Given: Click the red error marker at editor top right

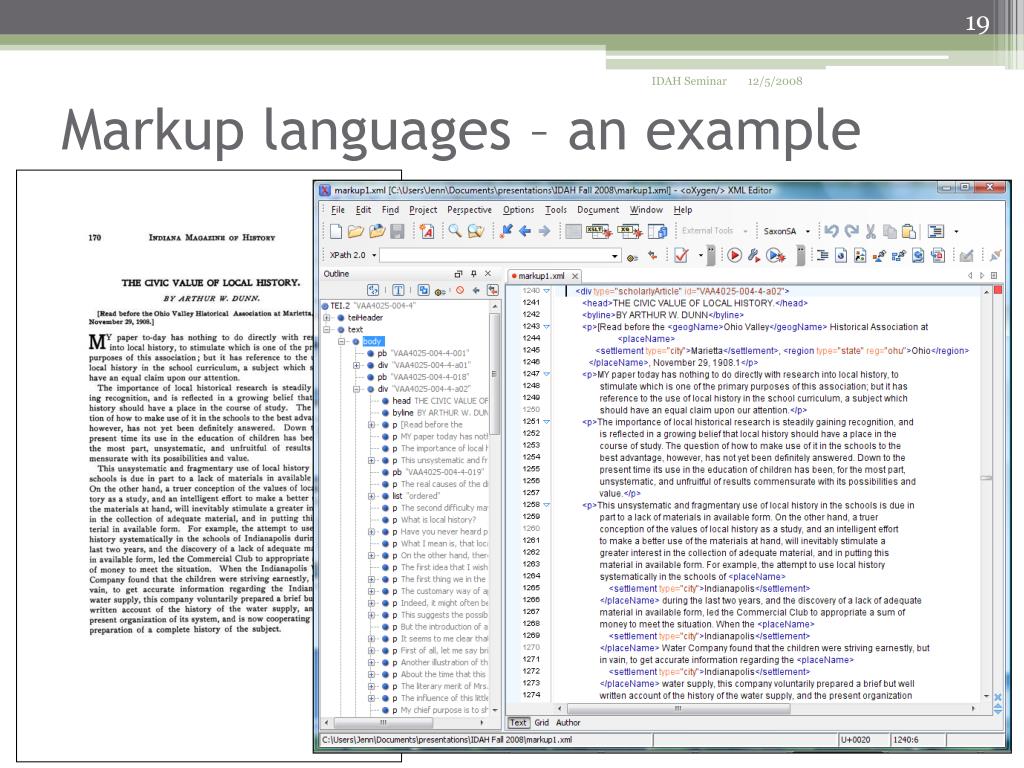Looking at the screenshot, I should click(998, 290).
